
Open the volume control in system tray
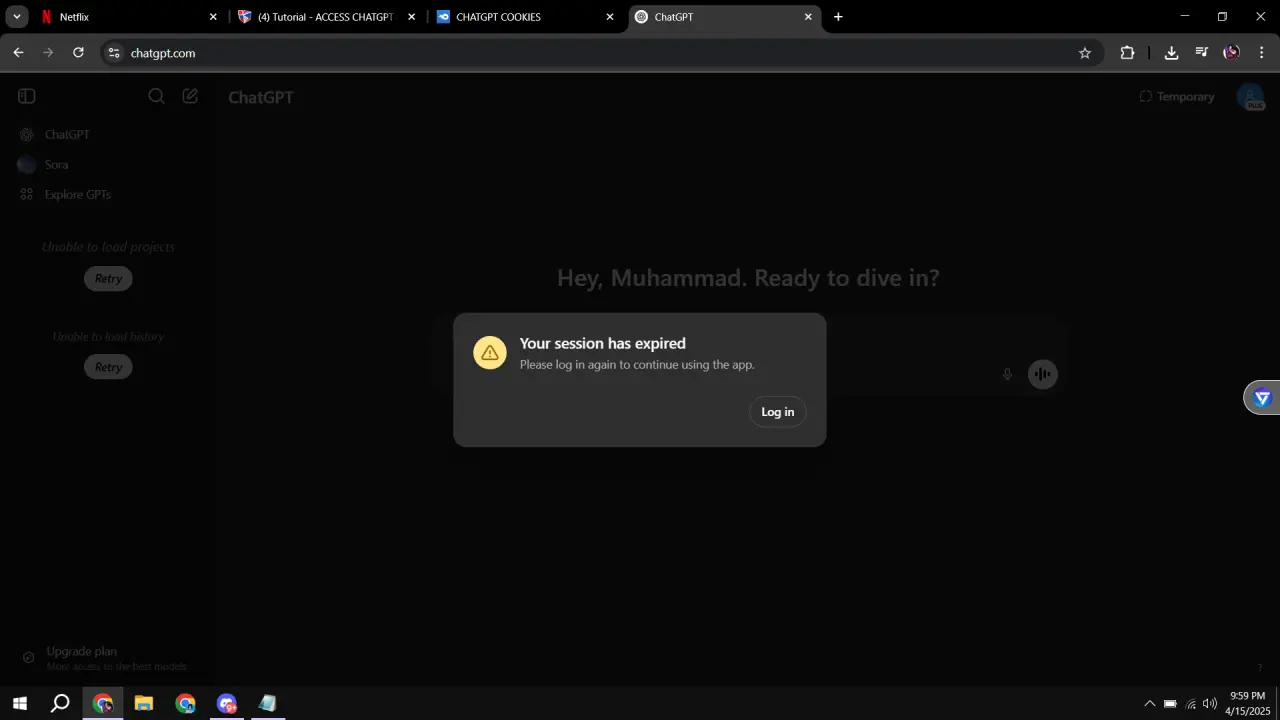[1210, 703]
